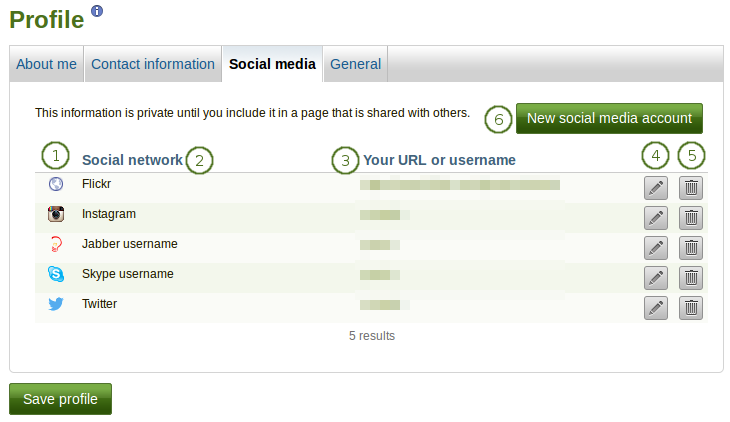Edit the Skype username entry
The height and width of the screenshot is (422, 730).
coord(656,277)
